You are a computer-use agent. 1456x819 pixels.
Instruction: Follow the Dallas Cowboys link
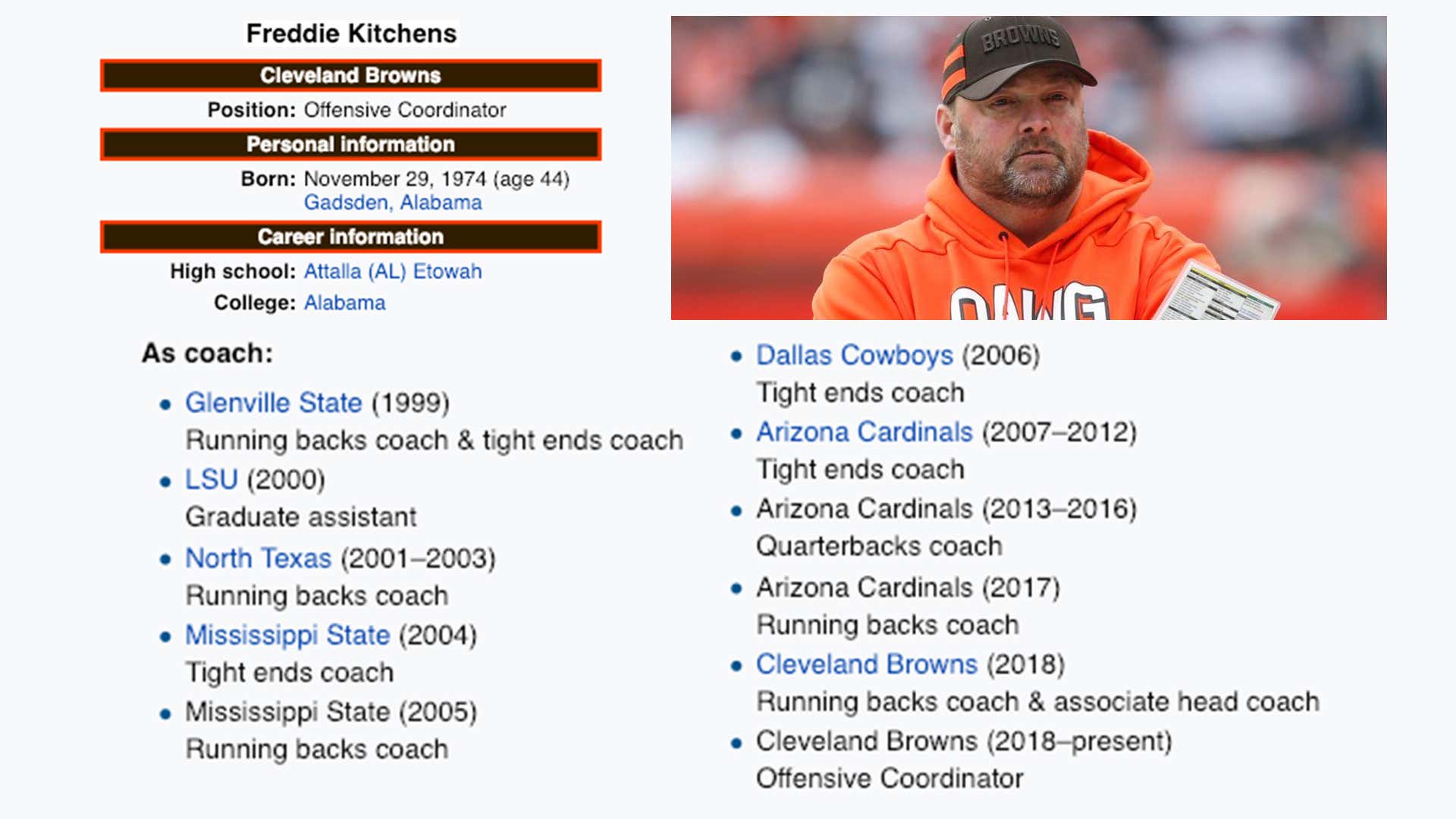pyautogui.click(x=855, y=355)
